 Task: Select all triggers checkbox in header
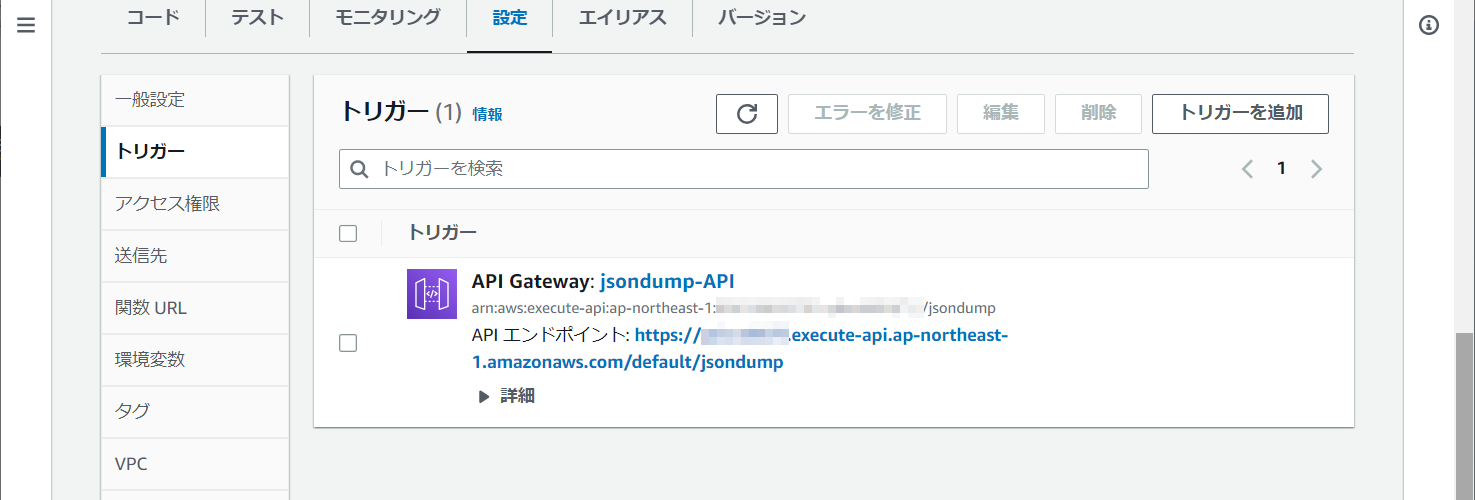[x=348, y=233]
